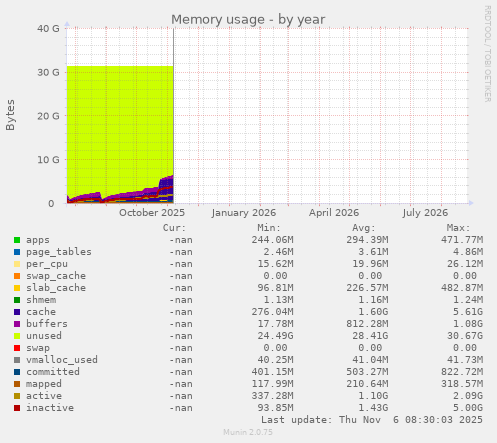Click the 'Cur:' column header
The width and height of the screenshot is (497, 443).
click(x=174, y=228)
